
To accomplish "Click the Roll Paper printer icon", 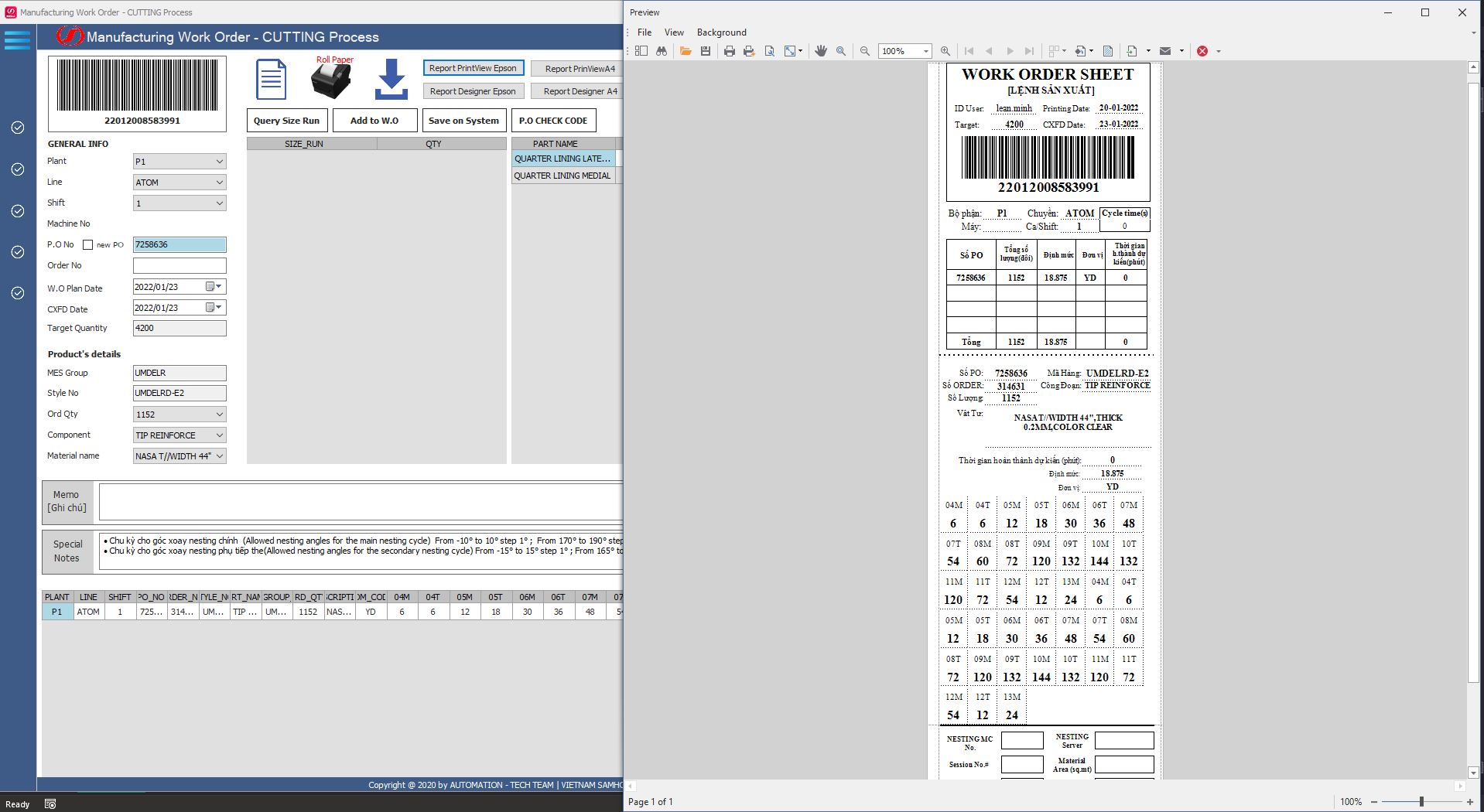I will (331, 81).
